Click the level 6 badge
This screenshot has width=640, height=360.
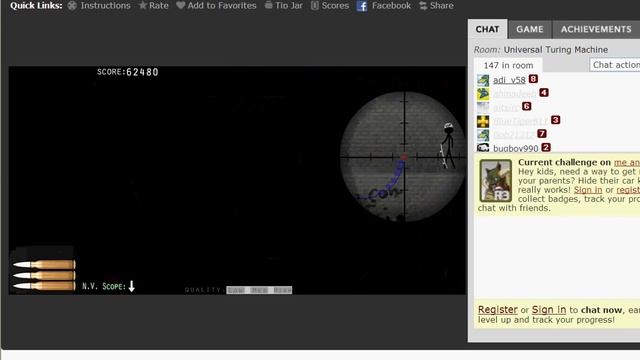(x=527, y=106)
